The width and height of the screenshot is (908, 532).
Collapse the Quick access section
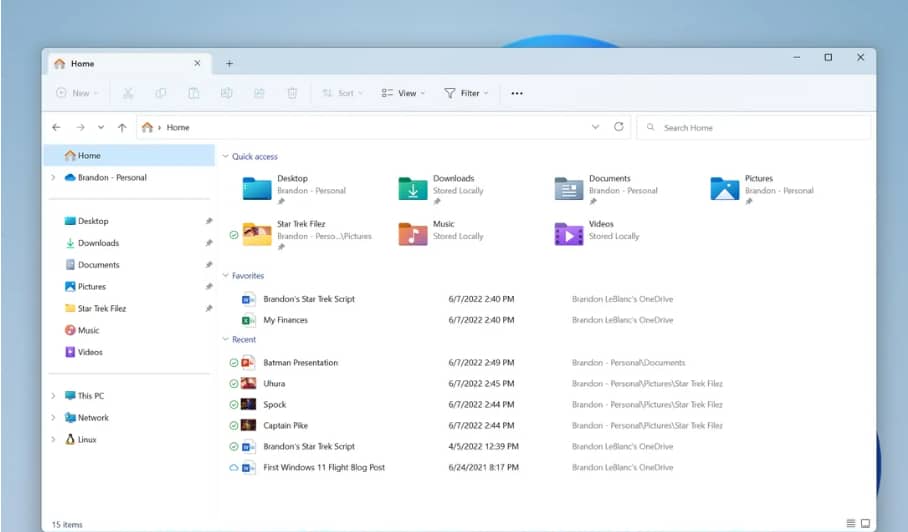[226, 156]
